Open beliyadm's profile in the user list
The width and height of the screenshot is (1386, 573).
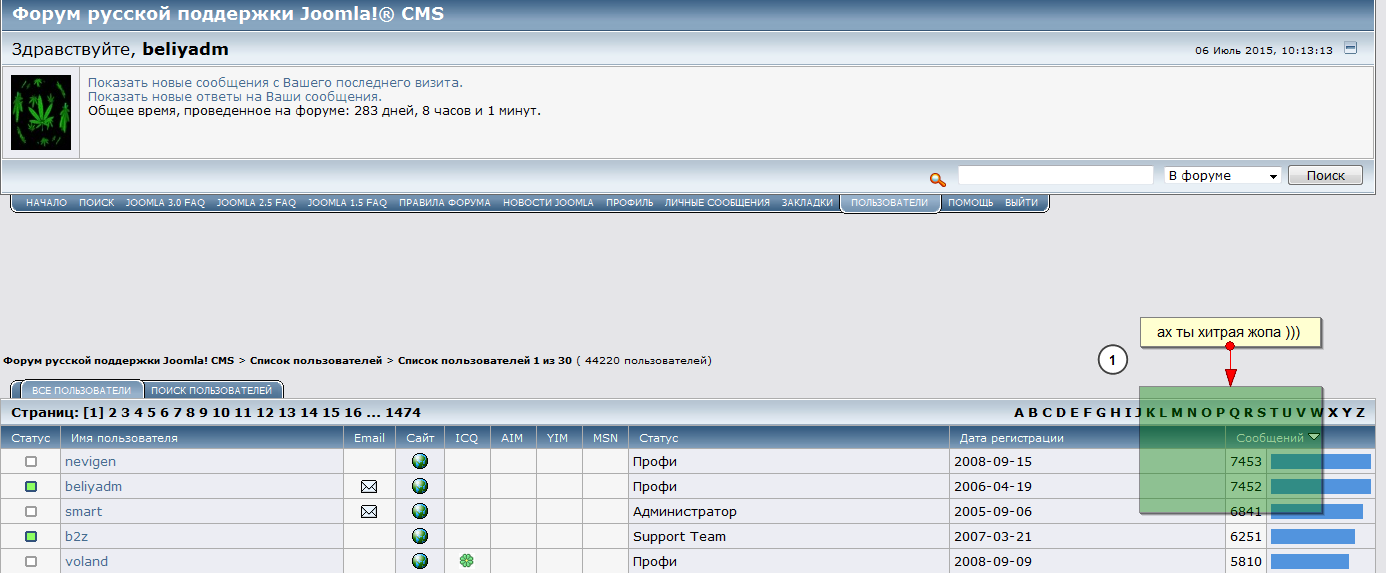click(93, 487)
